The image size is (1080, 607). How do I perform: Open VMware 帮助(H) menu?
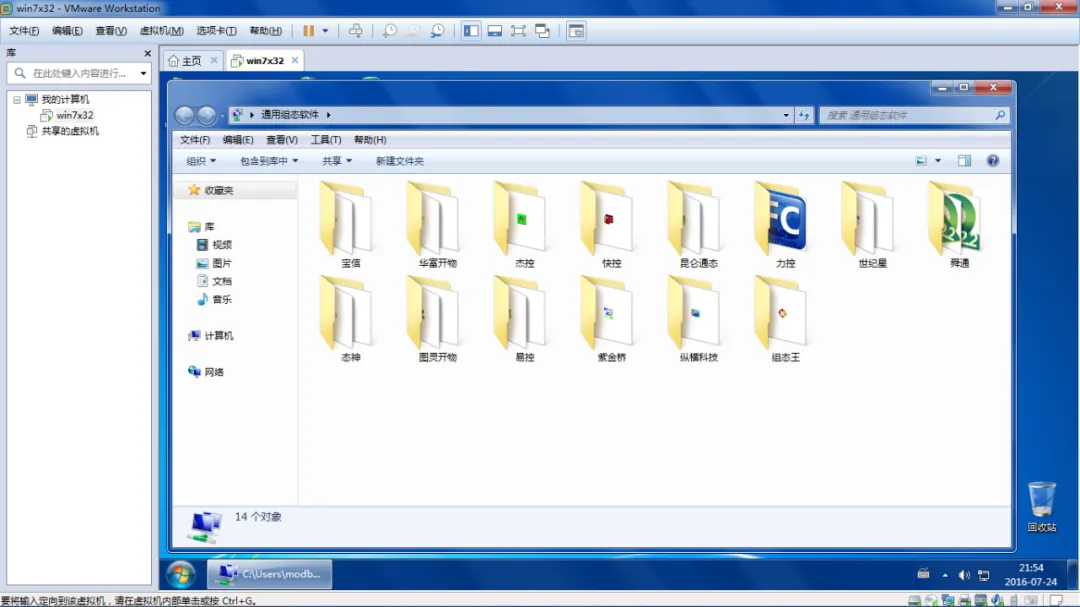(266, 30)
